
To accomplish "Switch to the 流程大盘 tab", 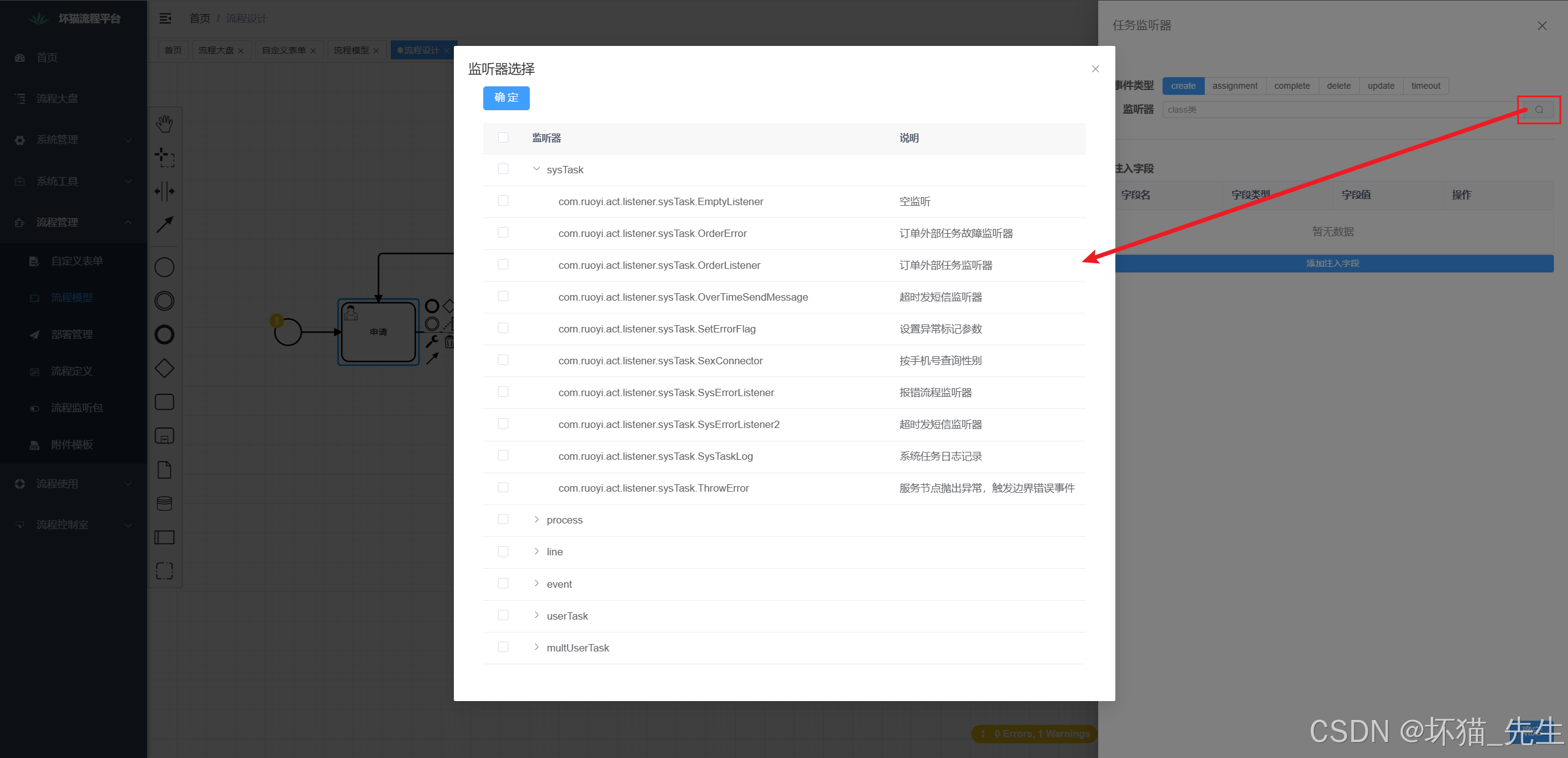I will tap(217, 50).
